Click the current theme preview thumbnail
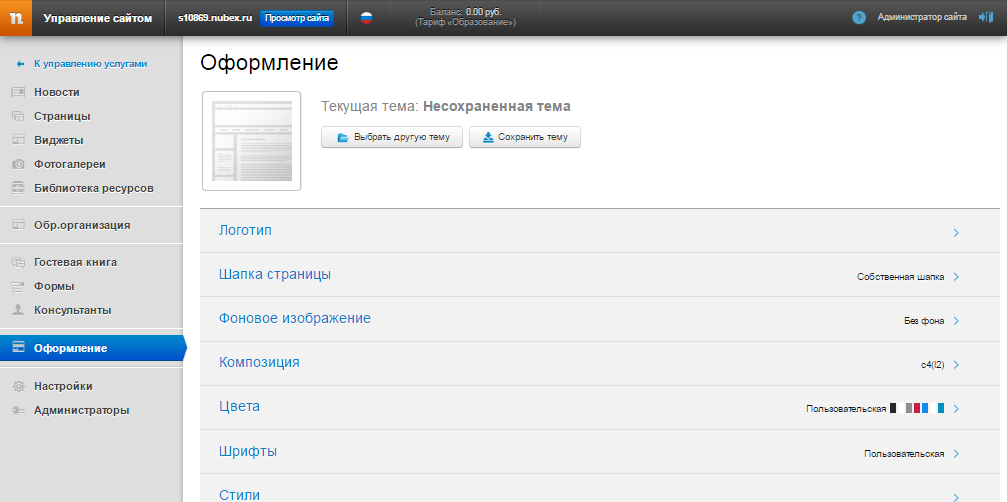Image resolution: width=1007 pixels, height=502 pixels. (x=252, y=141)
